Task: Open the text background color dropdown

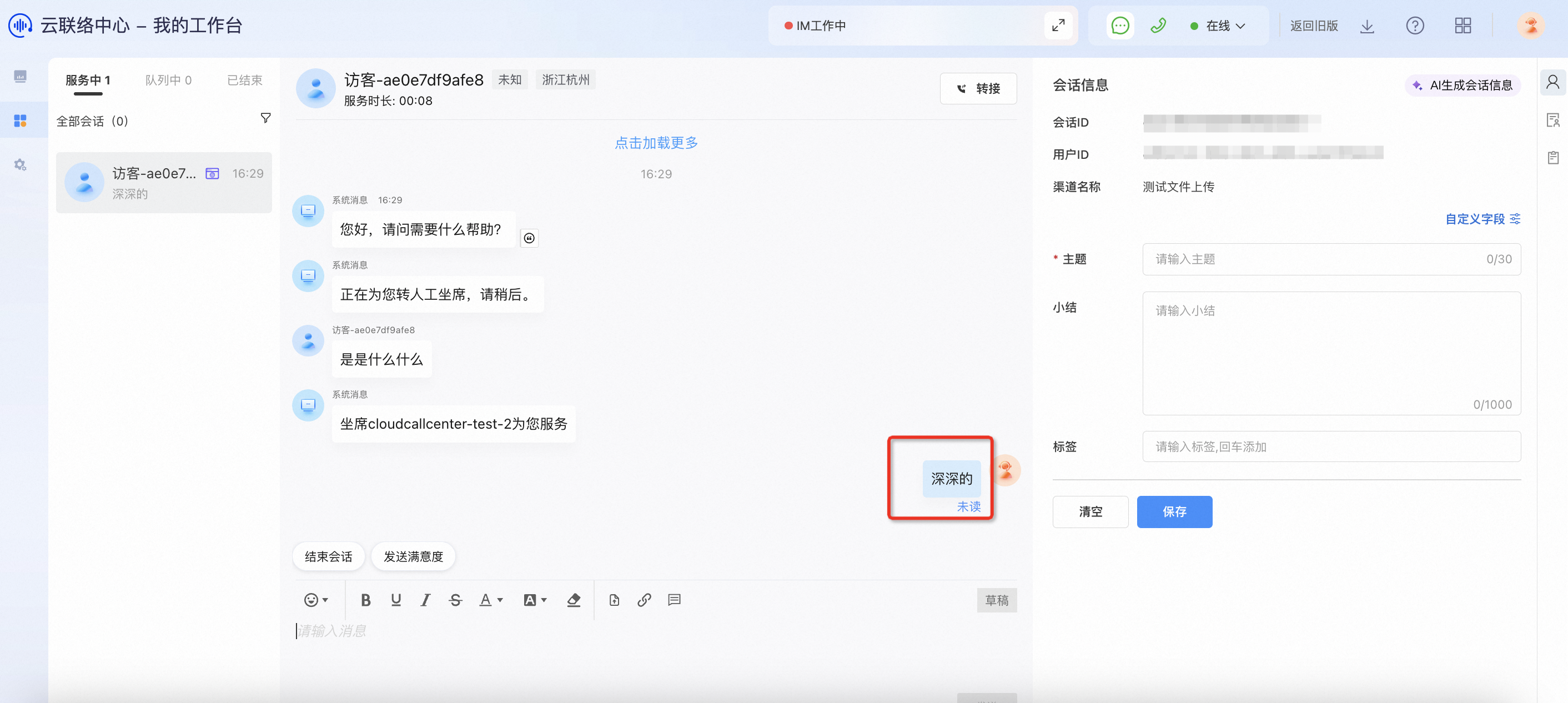Action: [535, 600]
